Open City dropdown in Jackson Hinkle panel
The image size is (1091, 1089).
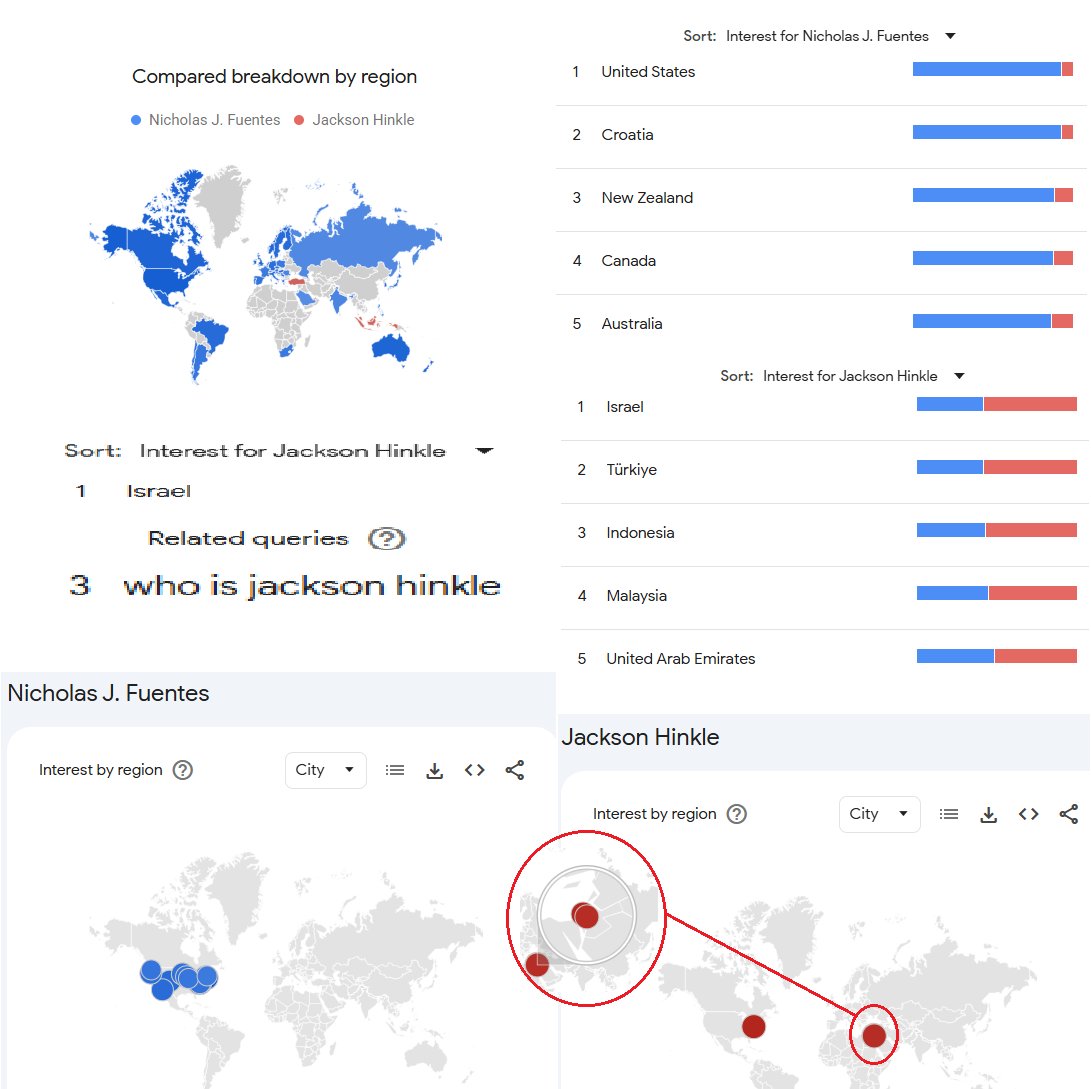(x=879, y=813)
